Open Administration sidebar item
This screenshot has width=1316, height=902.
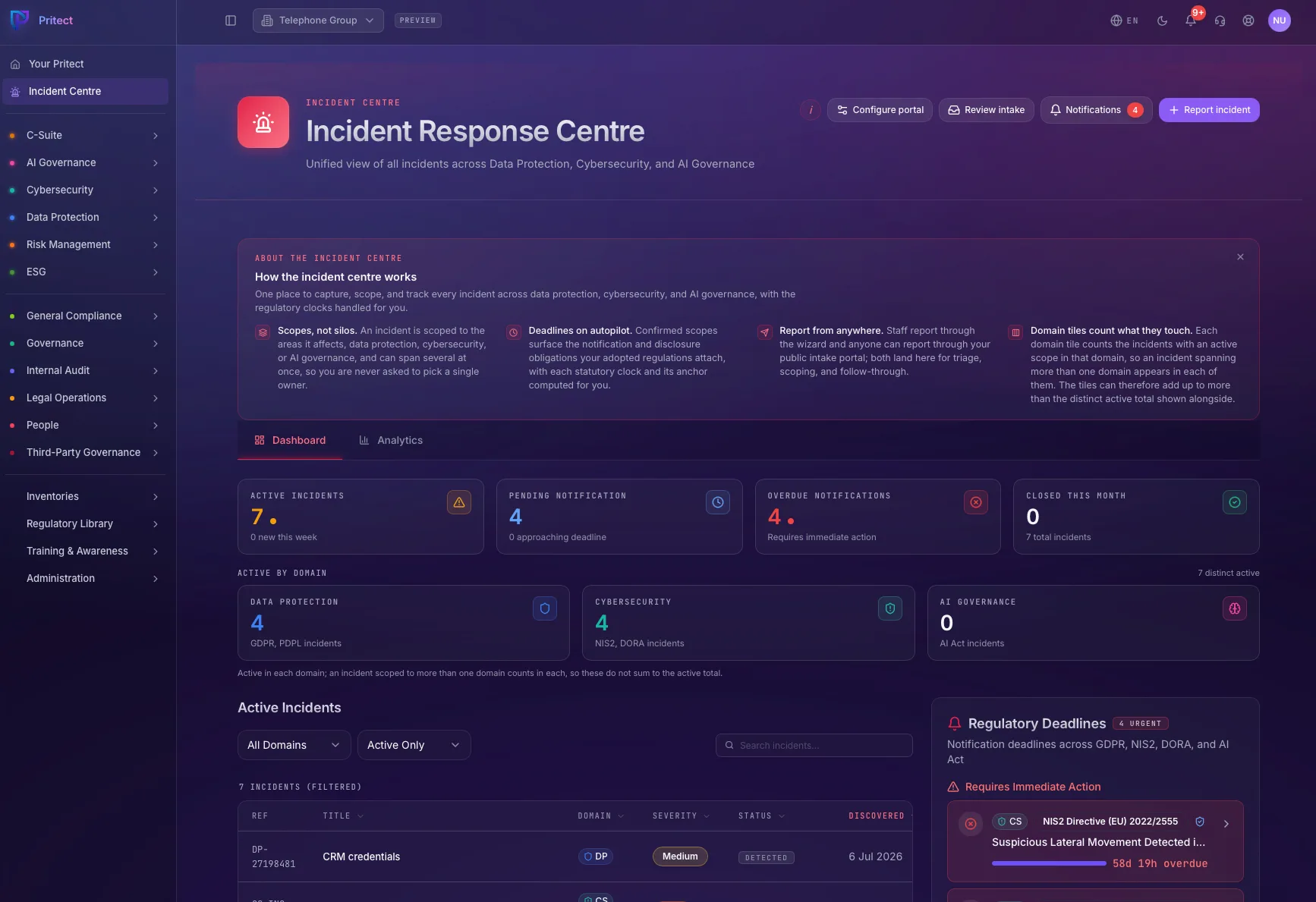pyautogui.click(x=85, y=578)
